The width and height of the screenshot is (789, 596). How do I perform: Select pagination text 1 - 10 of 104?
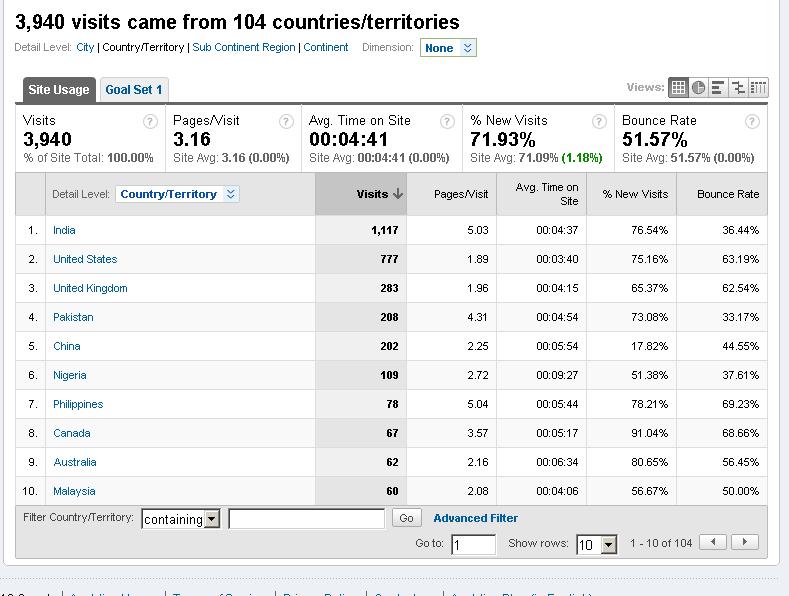point(661,543)
